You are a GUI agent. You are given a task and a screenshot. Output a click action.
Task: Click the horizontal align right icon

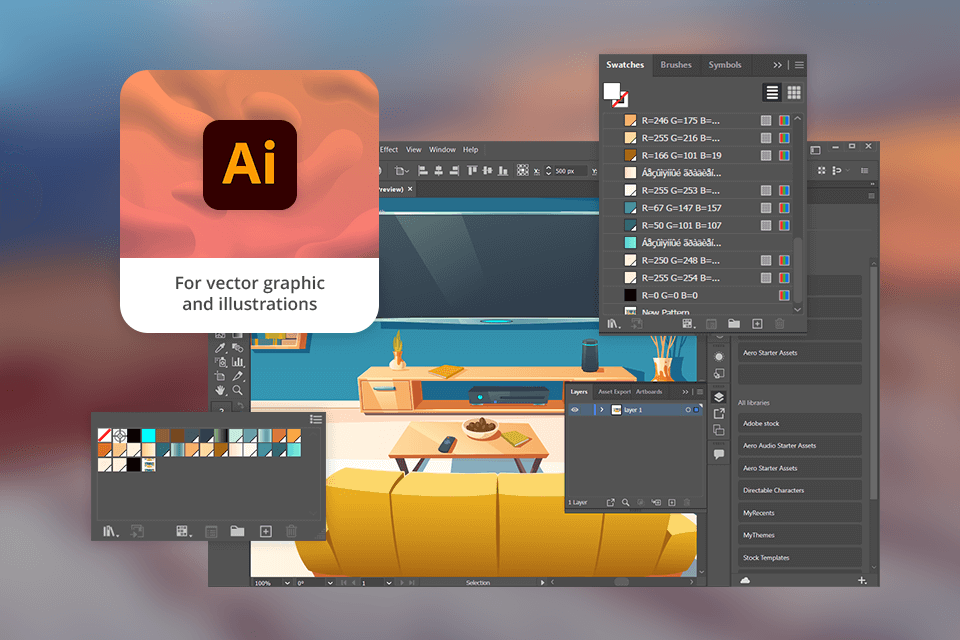click(454, 170)
